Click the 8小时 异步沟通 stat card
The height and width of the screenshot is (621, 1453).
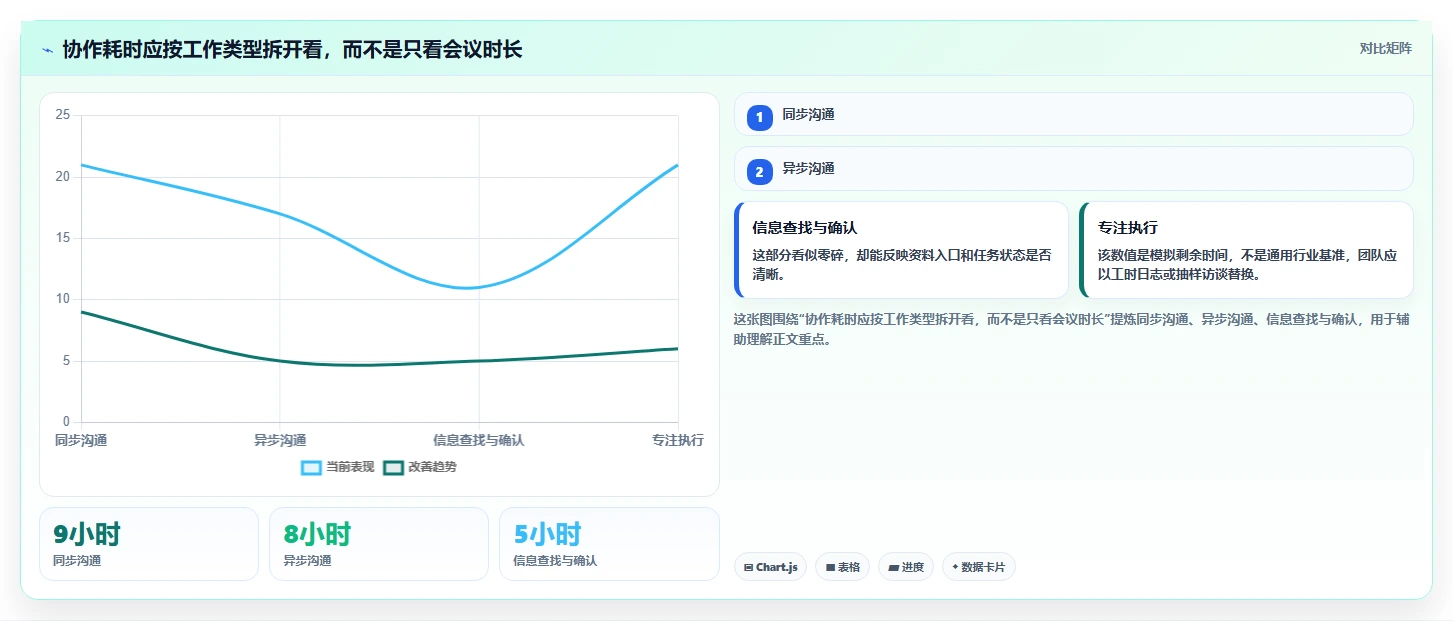point(379,544)
